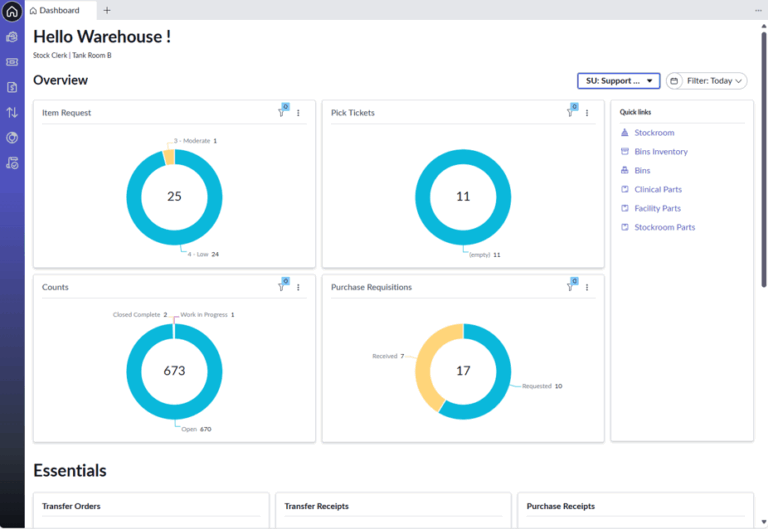Open the Stockroom quick link
This screenshot has width=768, height=529.
654,133
